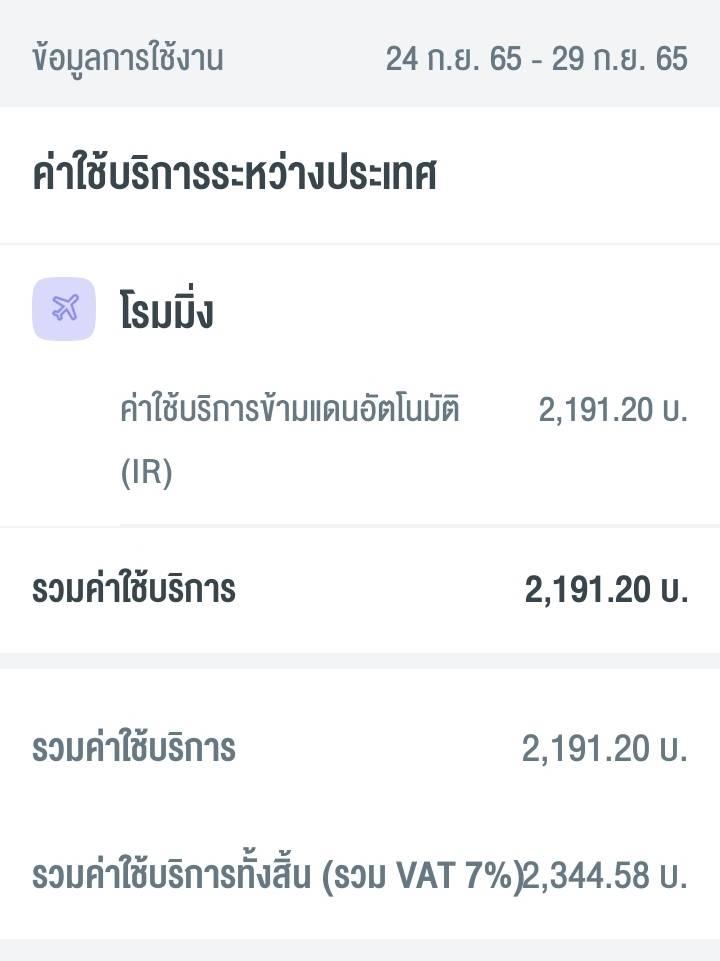Tap the บ. currency unit after 2,344.58

(x=674, y=875)
